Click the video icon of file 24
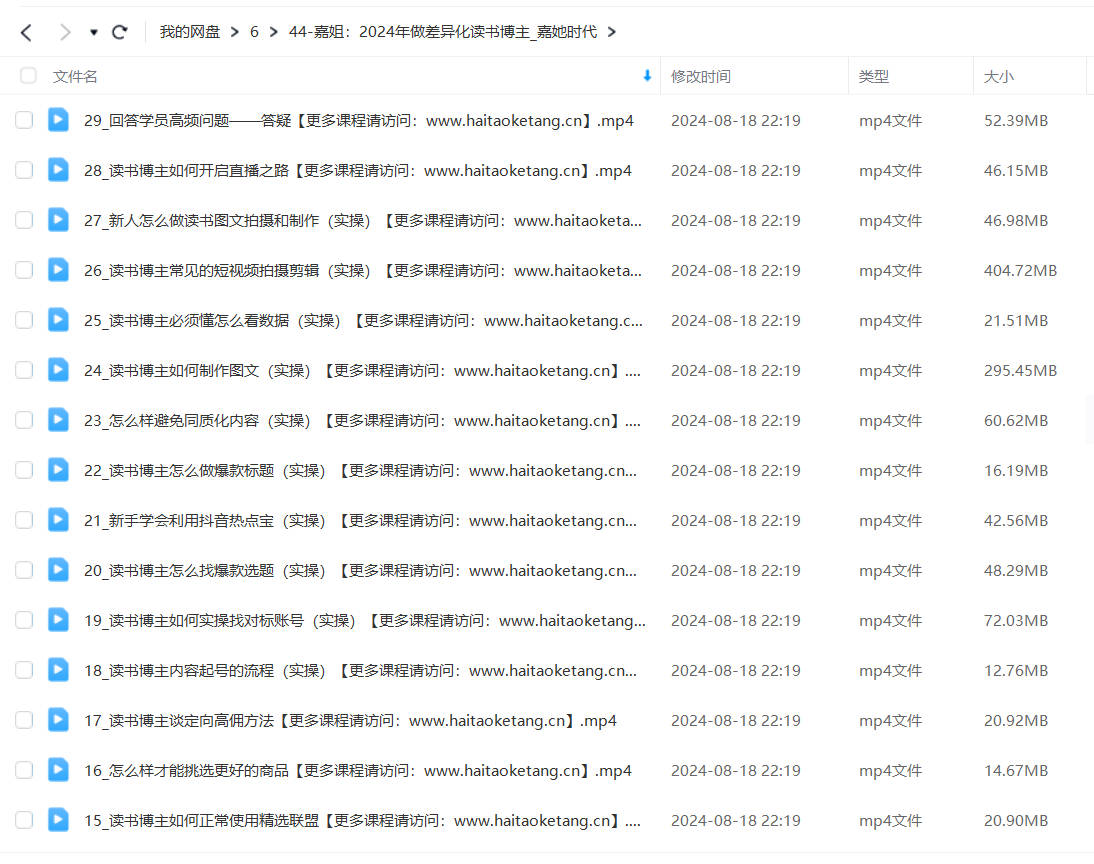Screen dimensions: 1094x864 (58, 369)
